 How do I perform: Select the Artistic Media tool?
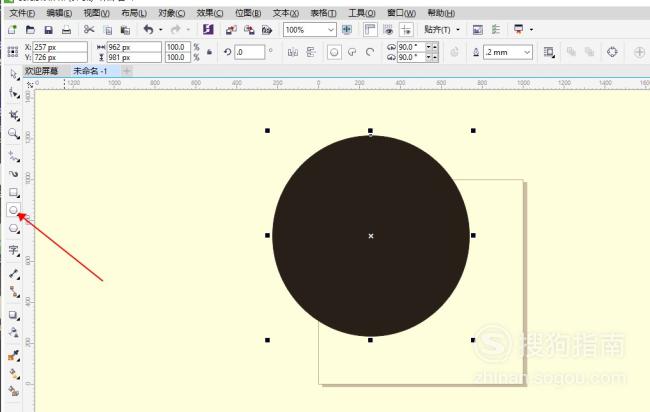tap(14, 174)
